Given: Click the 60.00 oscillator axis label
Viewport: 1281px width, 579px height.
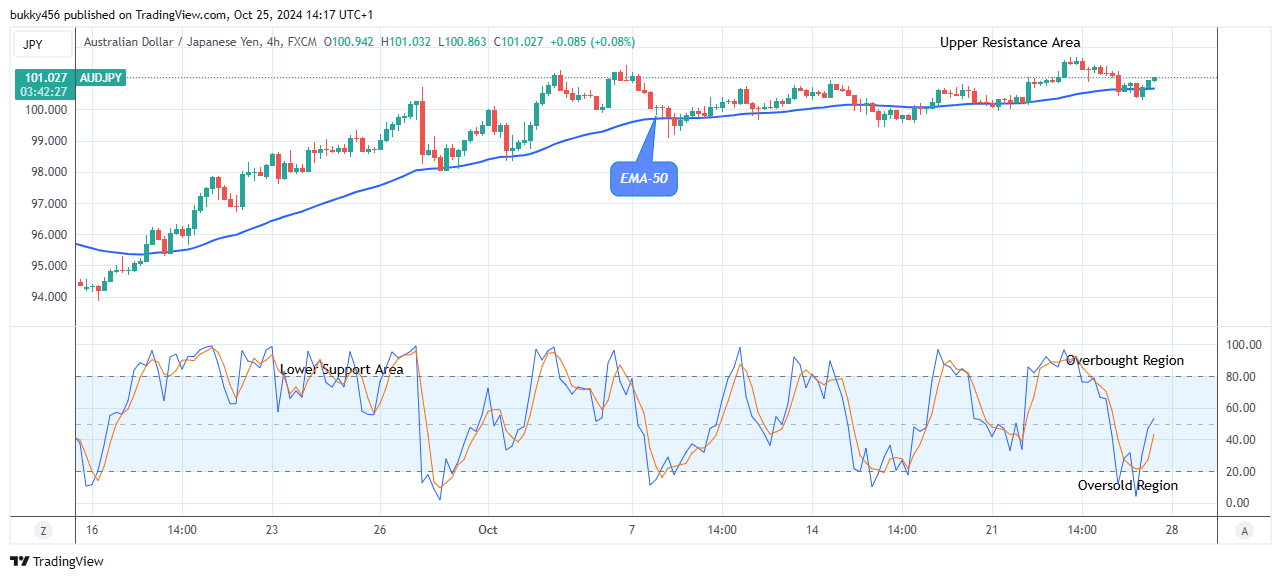Looking at the screenshot, I should [1240, 408].
